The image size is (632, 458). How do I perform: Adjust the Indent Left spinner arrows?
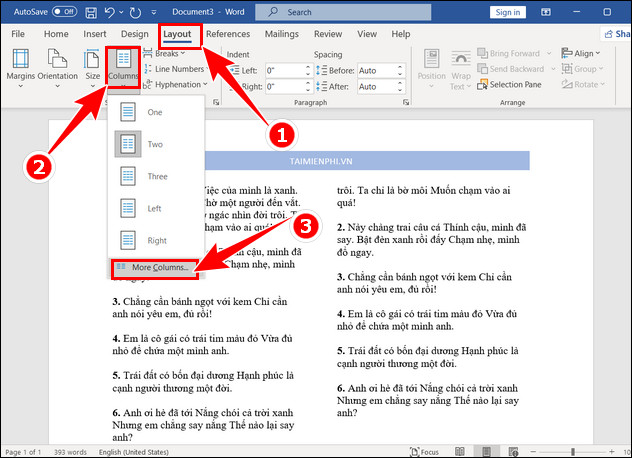coord(308,71)
